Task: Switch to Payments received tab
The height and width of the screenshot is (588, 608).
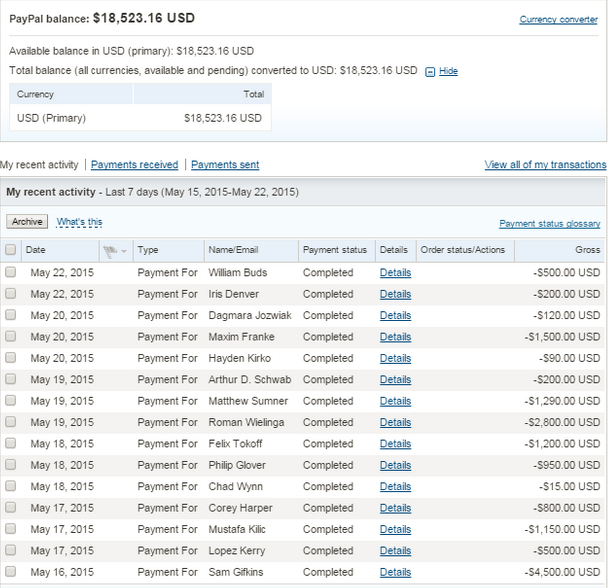Action: click(x=134, y=165)
